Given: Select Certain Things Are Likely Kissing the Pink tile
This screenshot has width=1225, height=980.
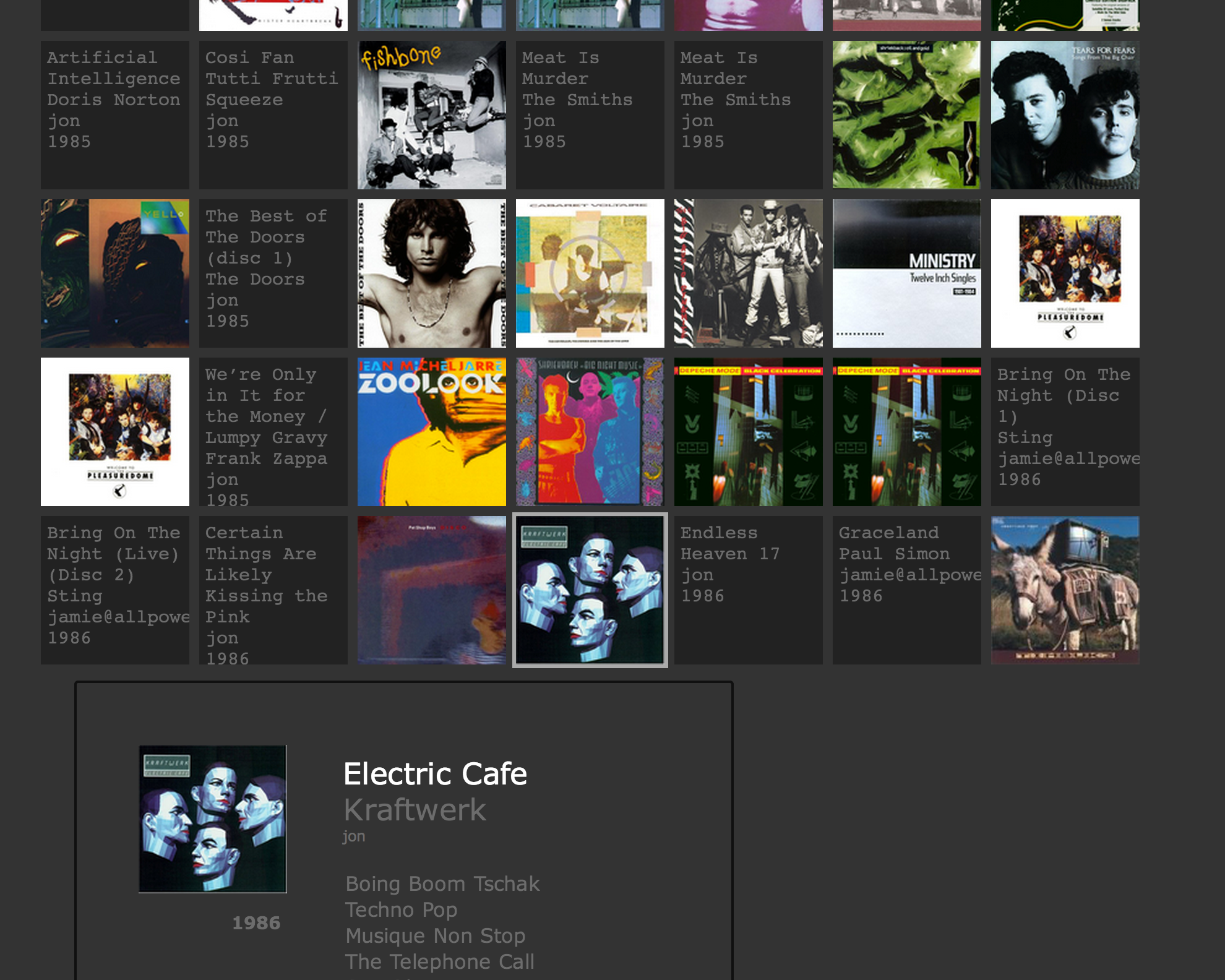Looking at the screenshot, I should [273, 590].
